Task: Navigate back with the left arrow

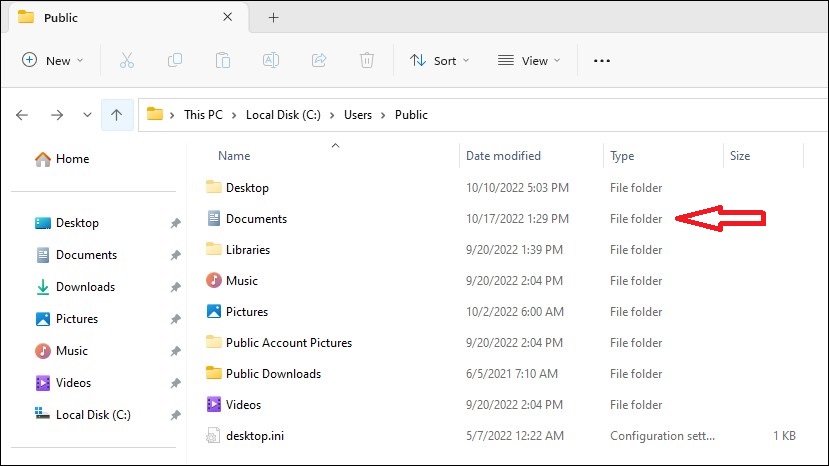Action: pyautogui.click(x=22, y=115)
